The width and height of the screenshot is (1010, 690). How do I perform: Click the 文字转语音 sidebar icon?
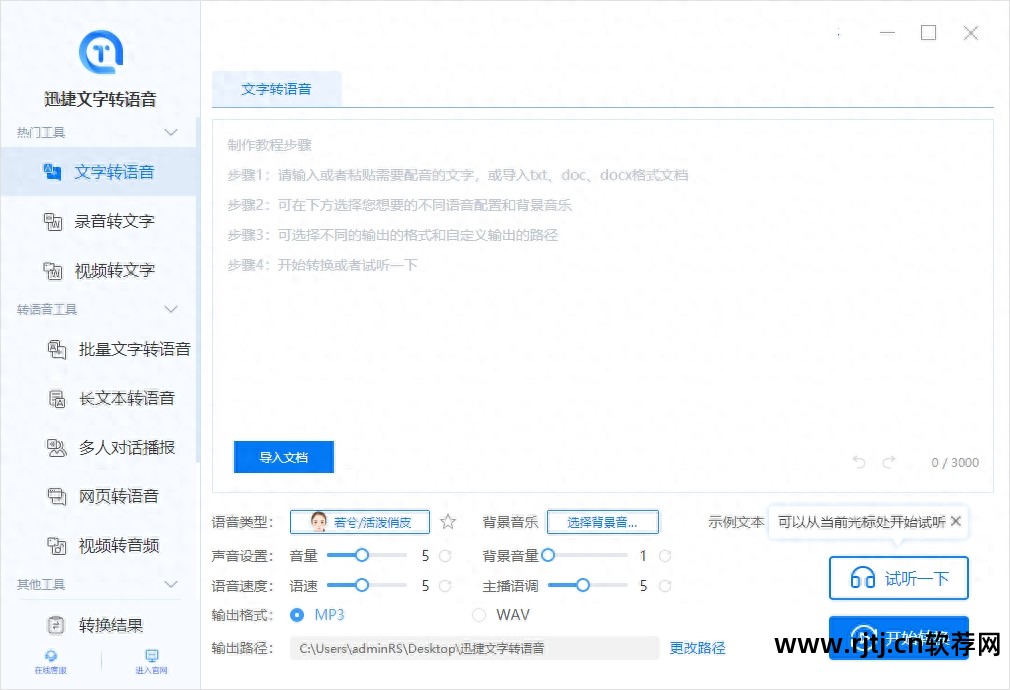click(x=52, y=172)
